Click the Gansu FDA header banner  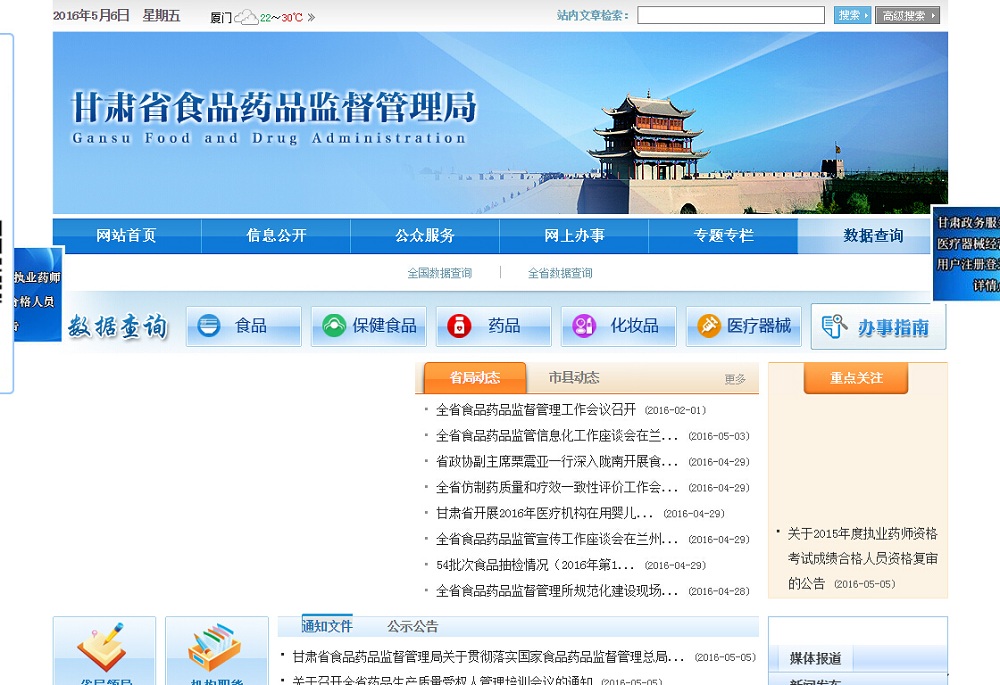tap(500, 123)
